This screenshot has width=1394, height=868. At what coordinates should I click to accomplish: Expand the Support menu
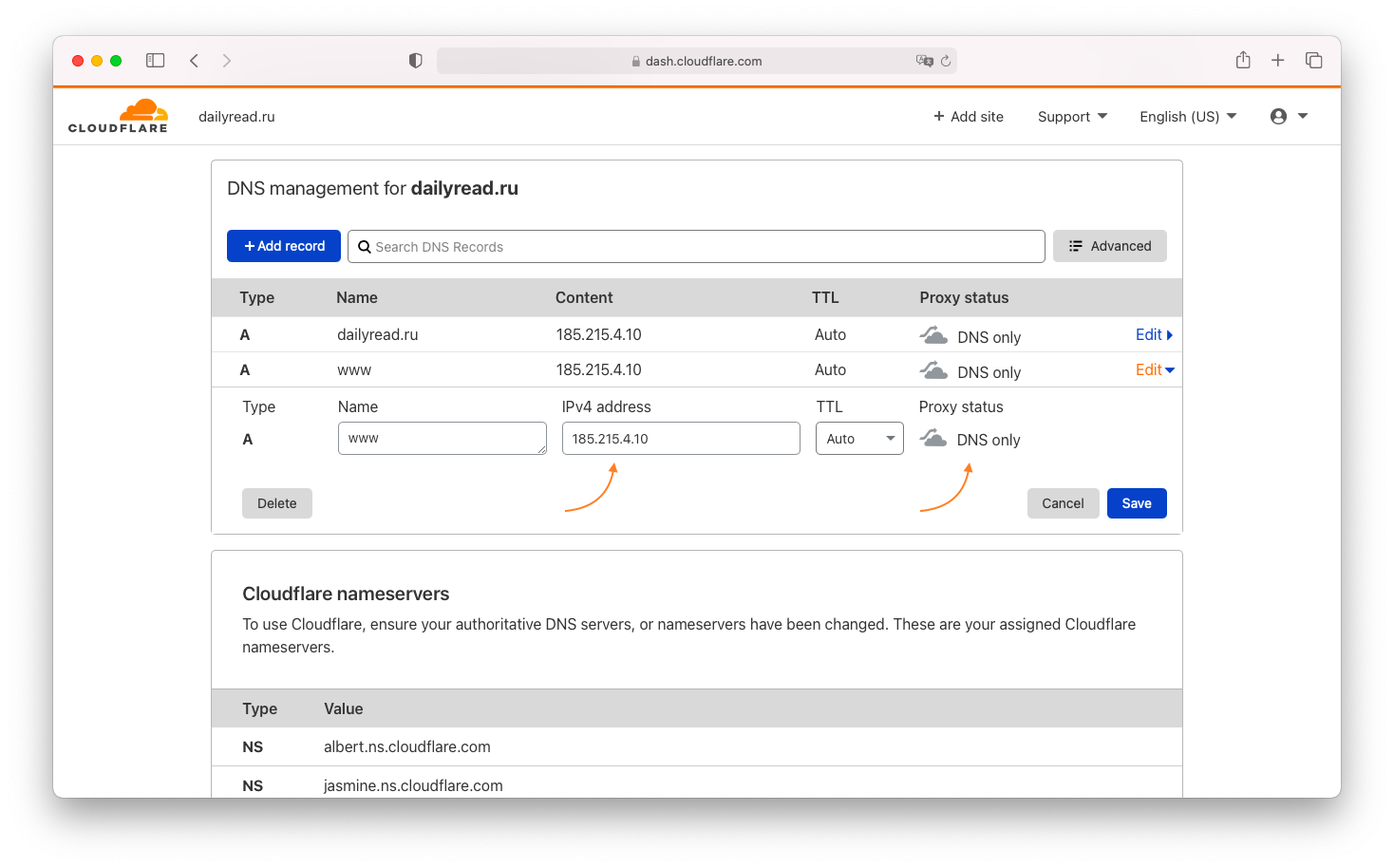pyautogui.click(x=1072, y=116)
